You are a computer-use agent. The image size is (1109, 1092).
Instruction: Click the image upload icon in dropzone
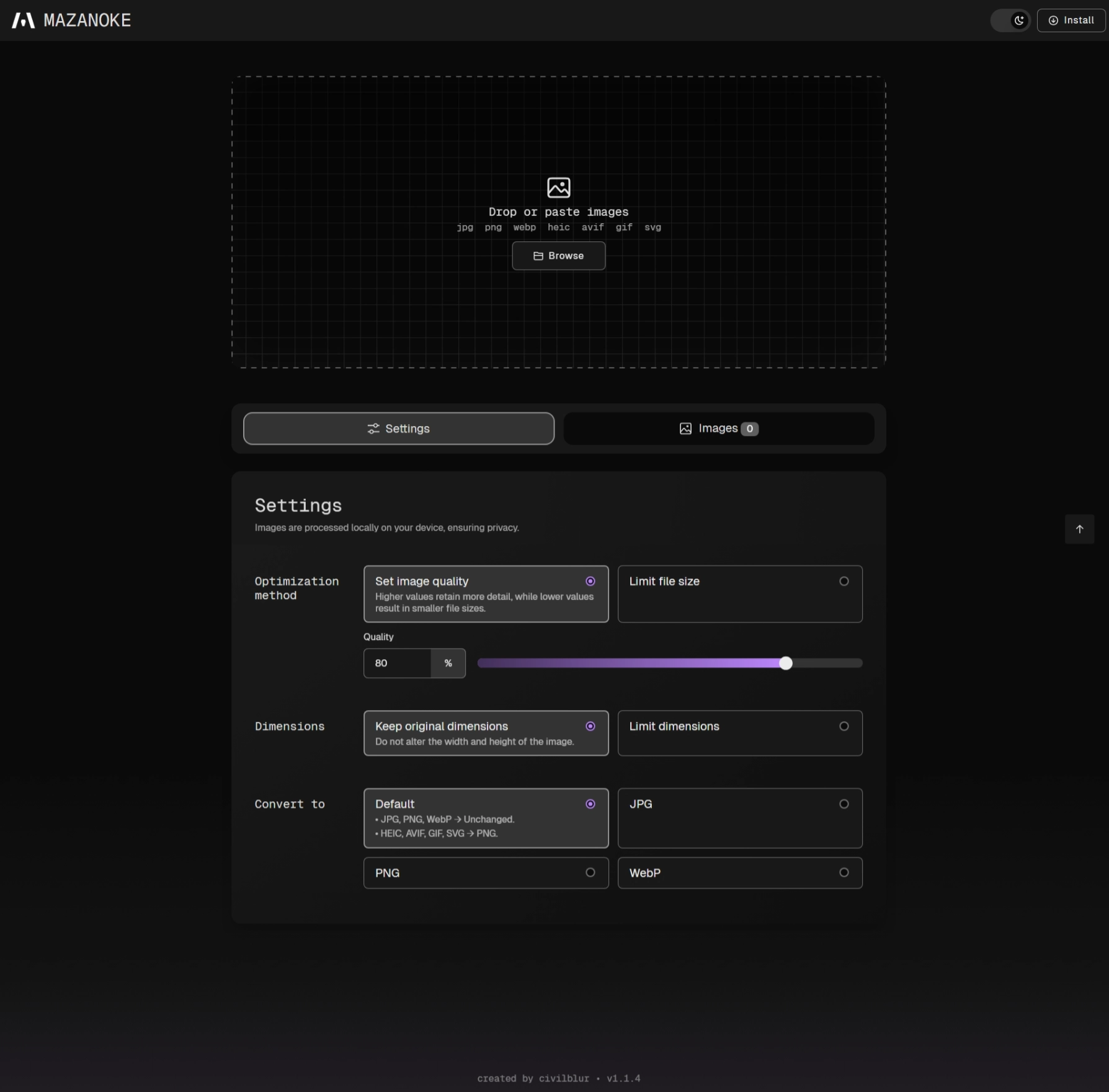click(x=558, y=187)
